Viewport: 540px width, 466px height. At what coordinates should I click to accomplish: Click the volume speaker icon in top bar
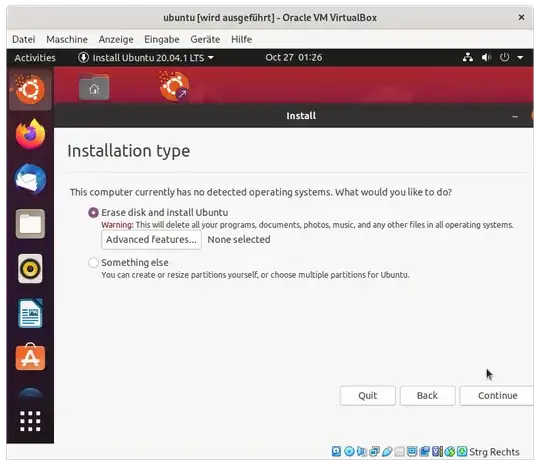(486, 57)
